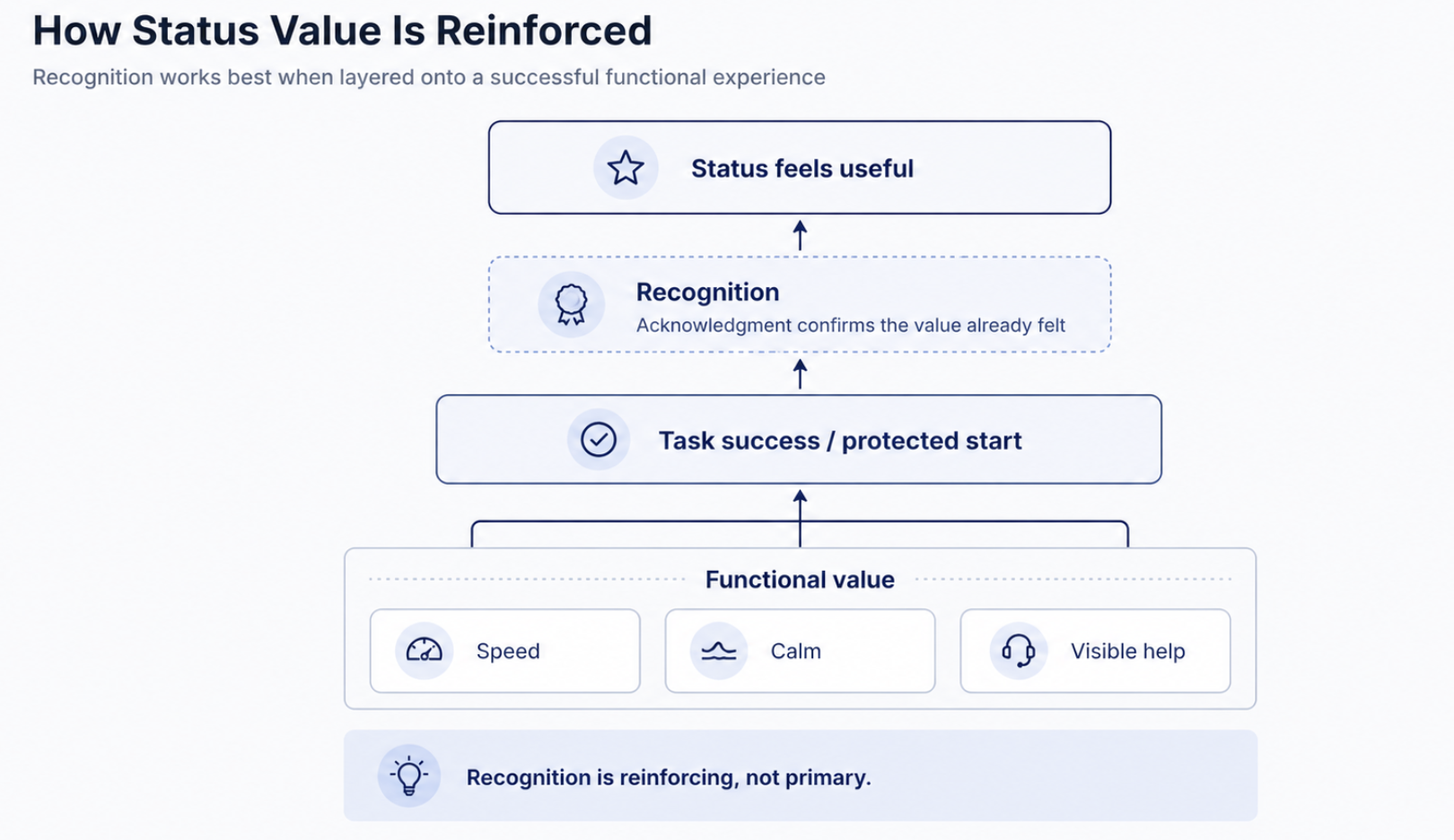Viewport: 1454px width, 840px height.
Task: Click the Visible help card label
Action: point(1127,651)
